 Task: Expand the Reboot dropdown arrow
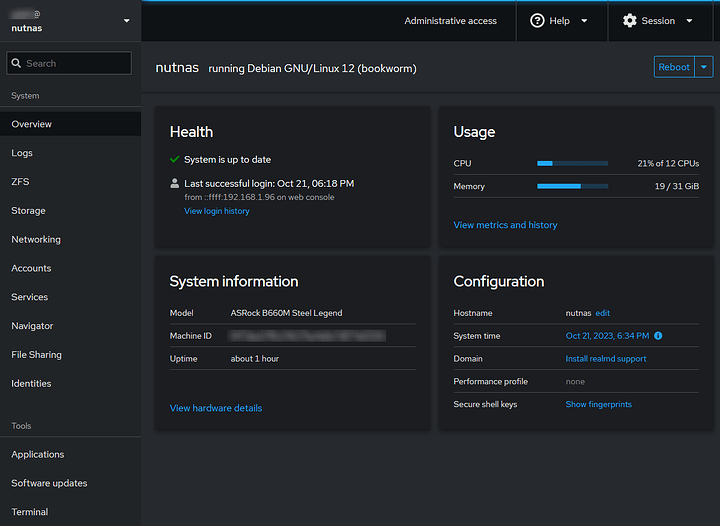(x=704, y=67)
